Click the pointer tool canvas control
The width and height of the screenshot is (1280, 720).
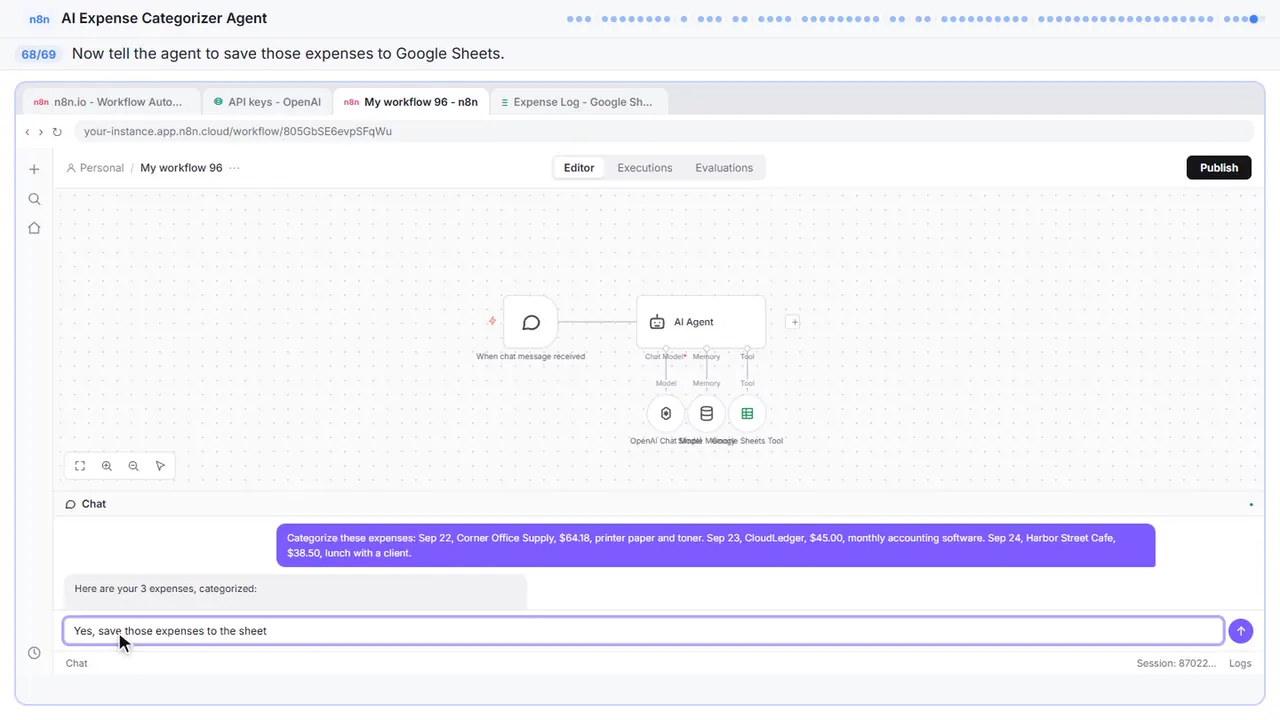[x=160, y=466]
